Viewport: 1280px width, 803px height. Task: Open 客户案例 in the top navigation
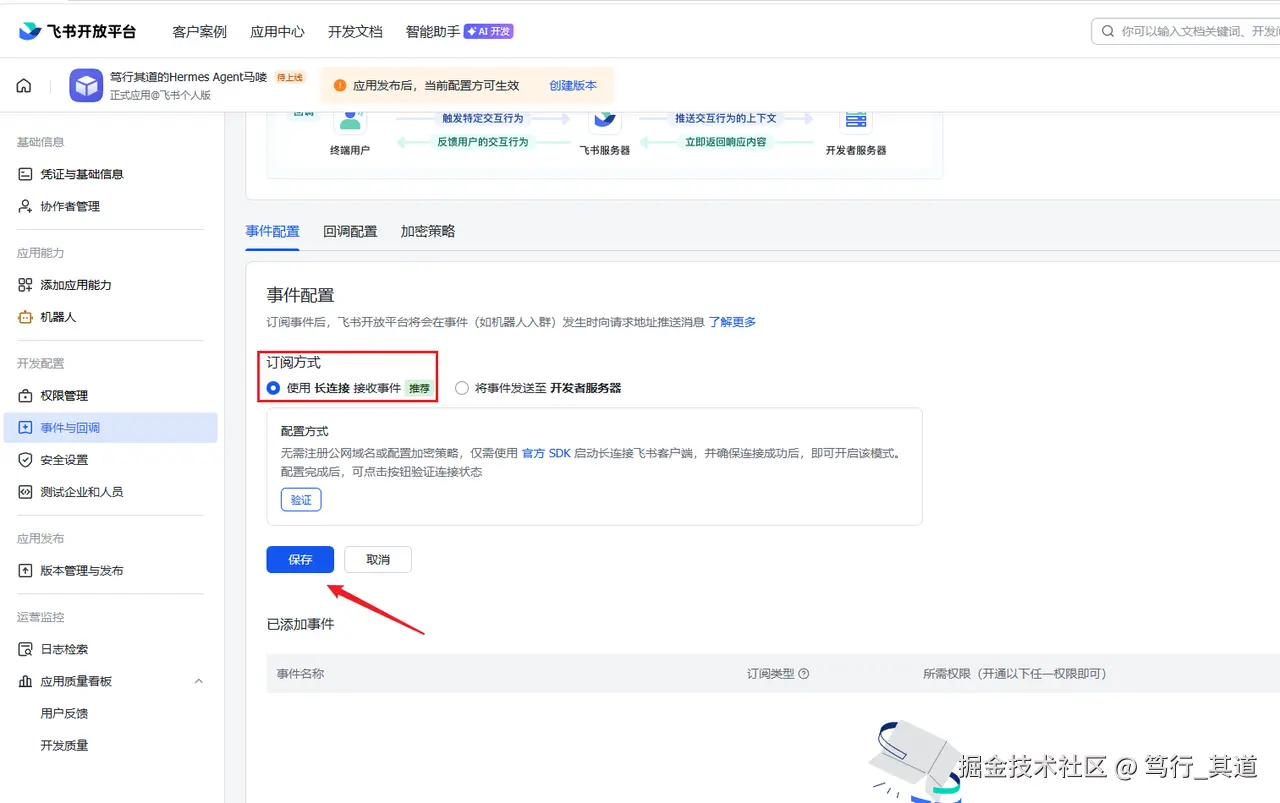tap(200, 32)
